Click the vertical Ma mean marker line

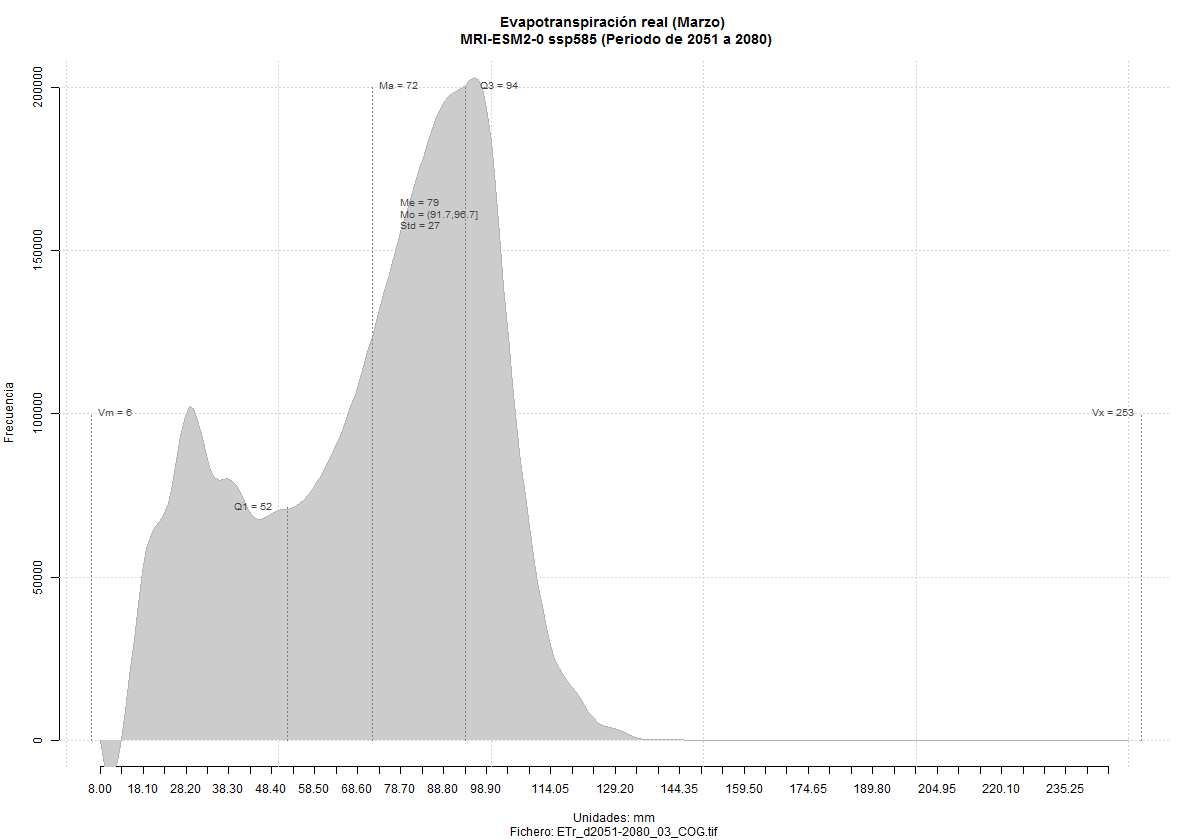pyautogui.click(x=373, y=412)
